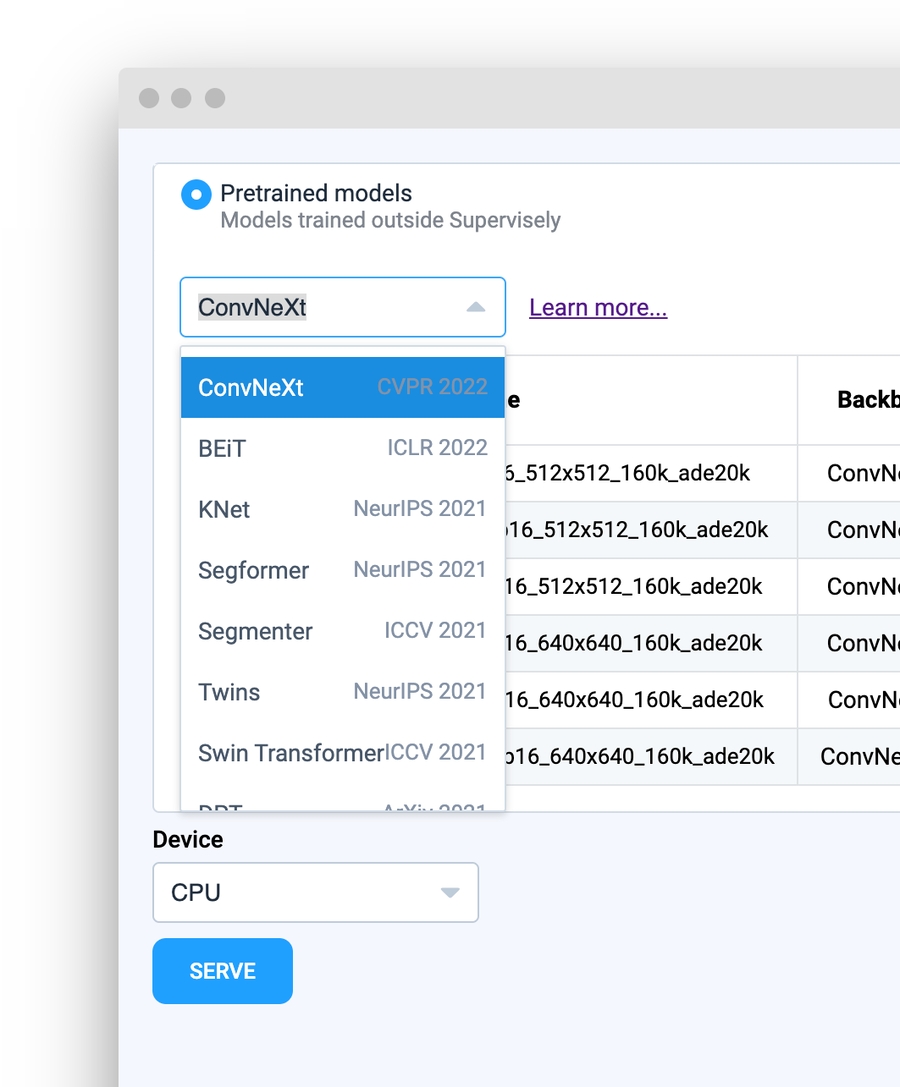The width and height of the screenshot is (900, 1087).
Task: Click the rightmost gray window control dot
Action: (x=215, y=98)
